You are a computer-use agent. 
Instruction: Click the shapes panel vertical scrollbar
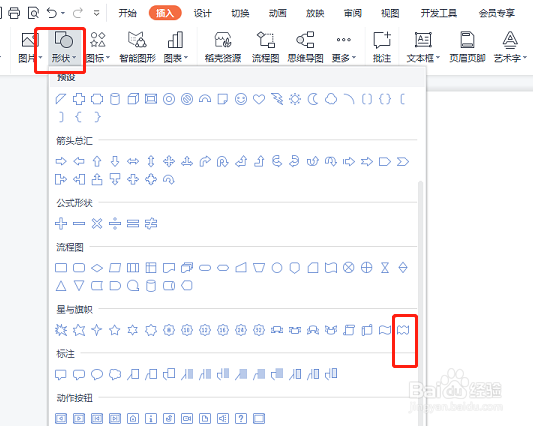tap(420, 303)
